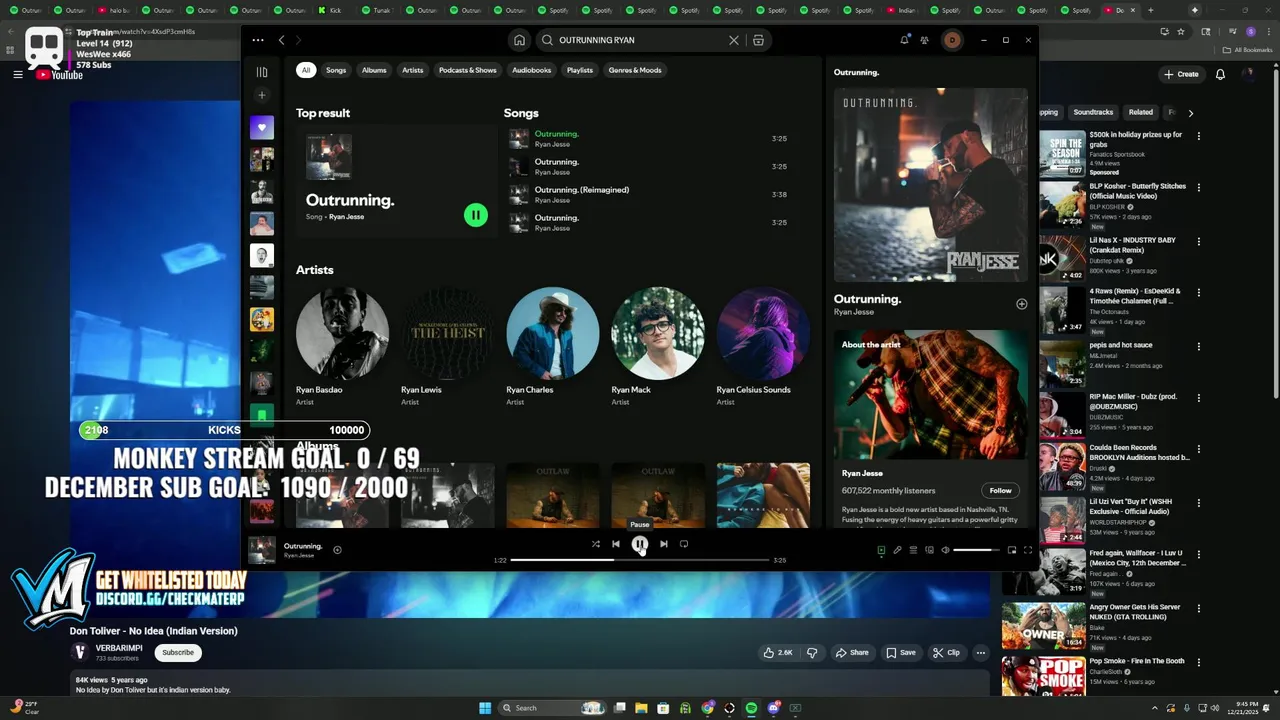Filter results by Artists

pyautogui.click(x=413, y=70)
